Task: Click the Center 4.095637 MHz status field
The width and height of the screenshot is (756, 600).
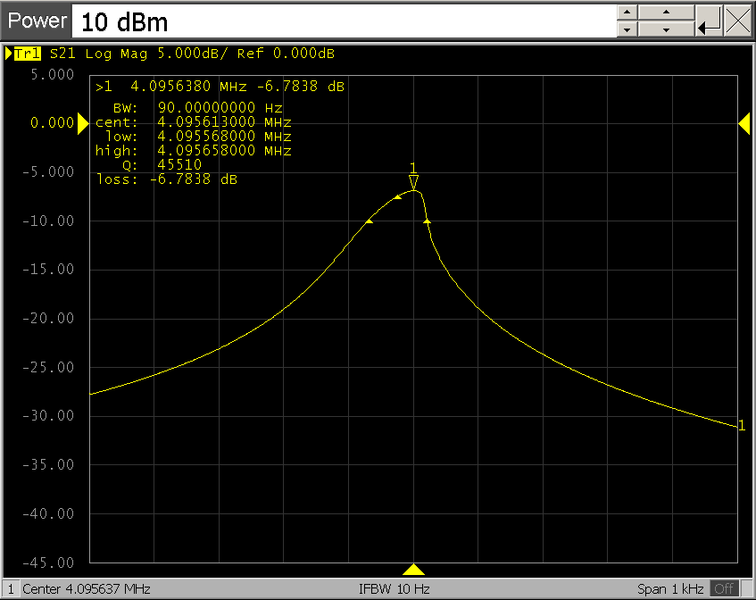Action: pyautogui.click(x=87, y=589)
